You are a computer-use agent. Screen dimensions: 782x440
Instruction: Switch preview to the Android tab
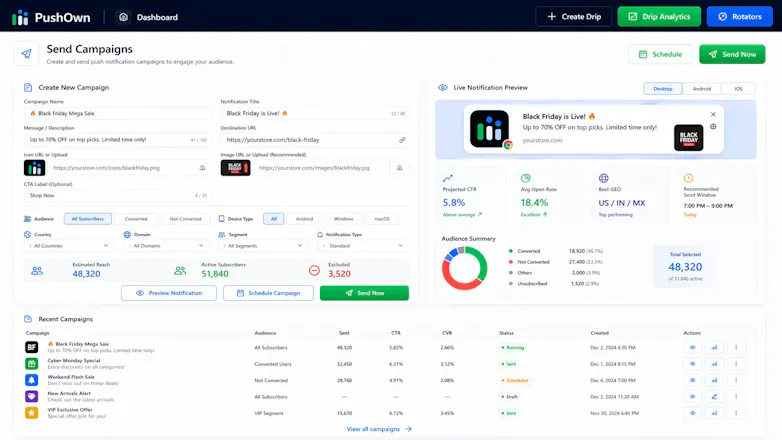pos(702,89)
